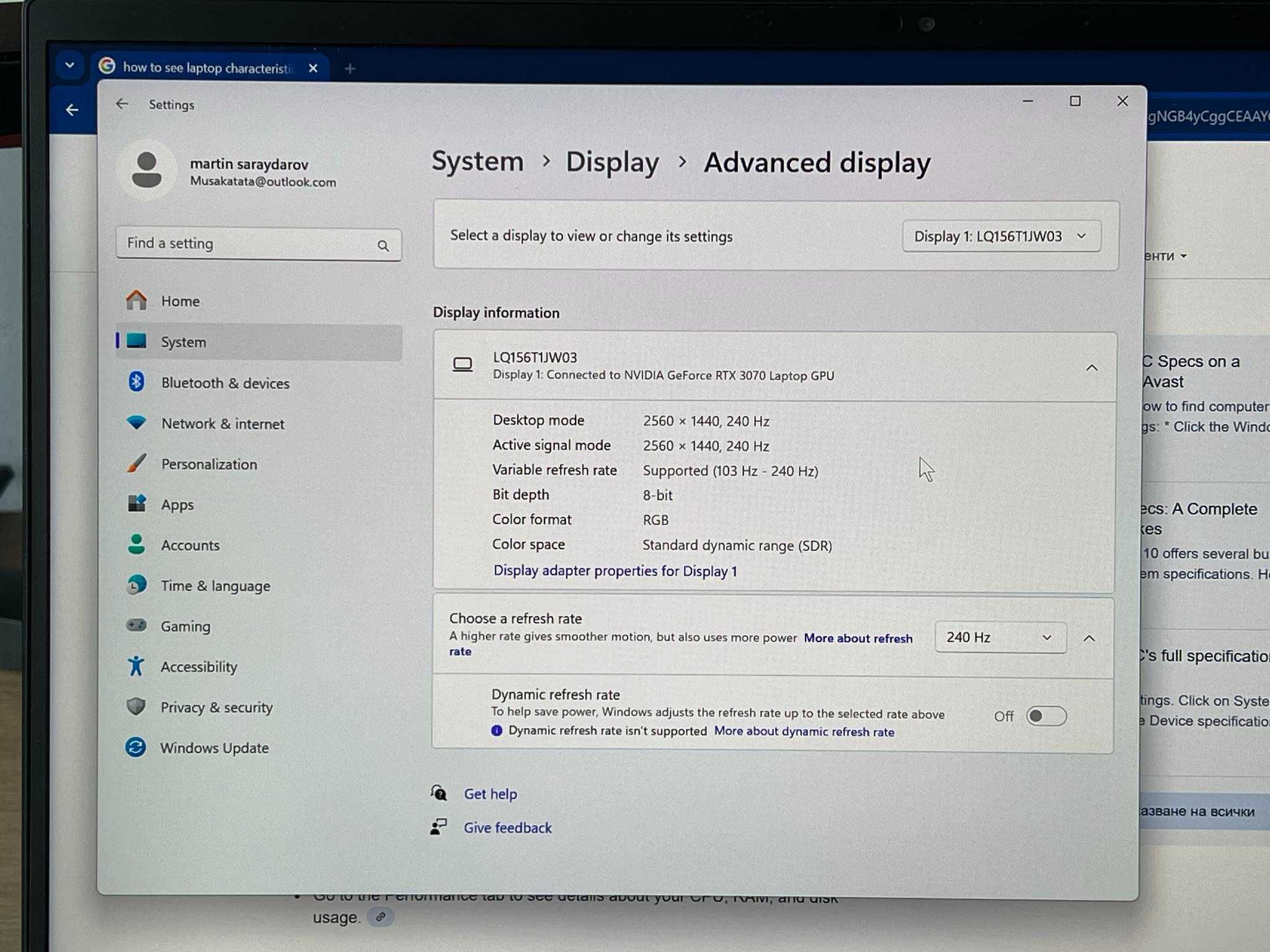Open the browser tab search dropdown
The width and height of the screenshot is (1270, 952).
[69, 65]
